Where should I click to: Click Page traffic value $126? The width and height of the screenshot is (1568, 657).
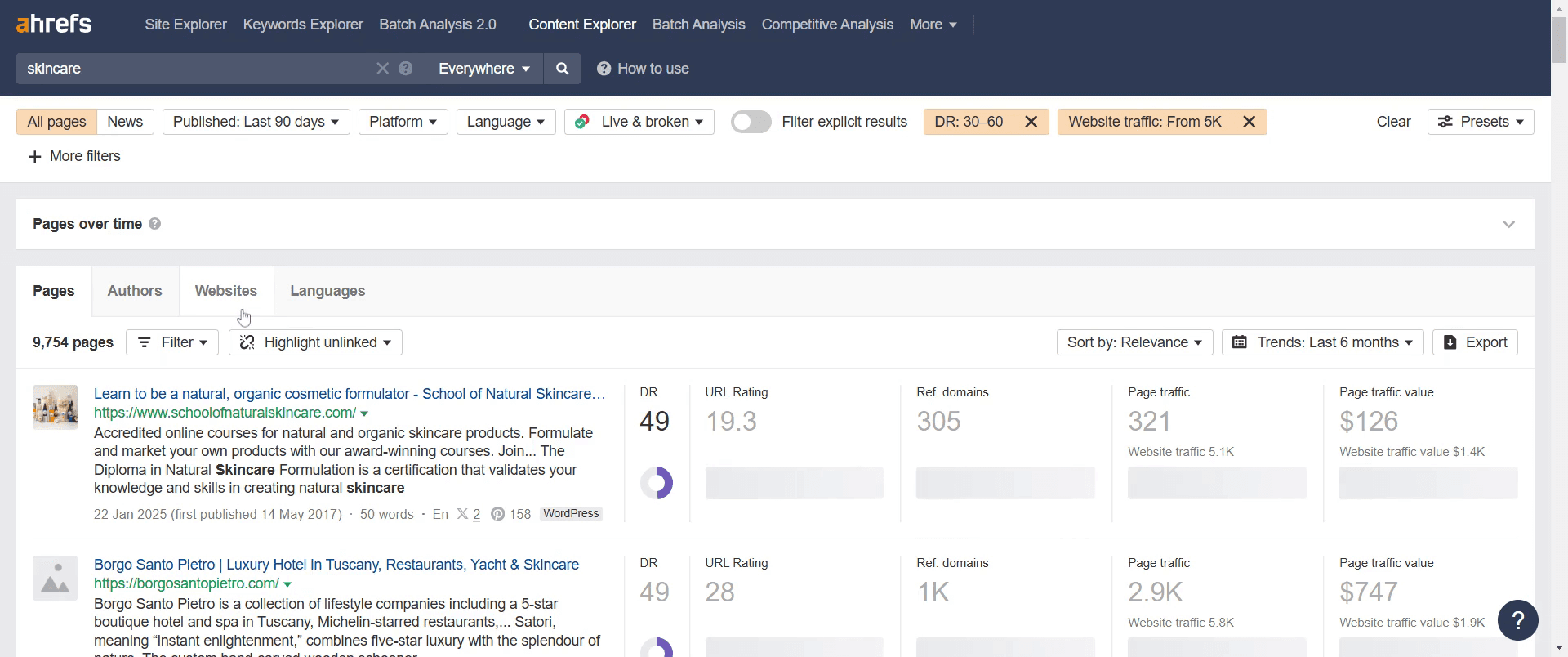(1369, 422)
